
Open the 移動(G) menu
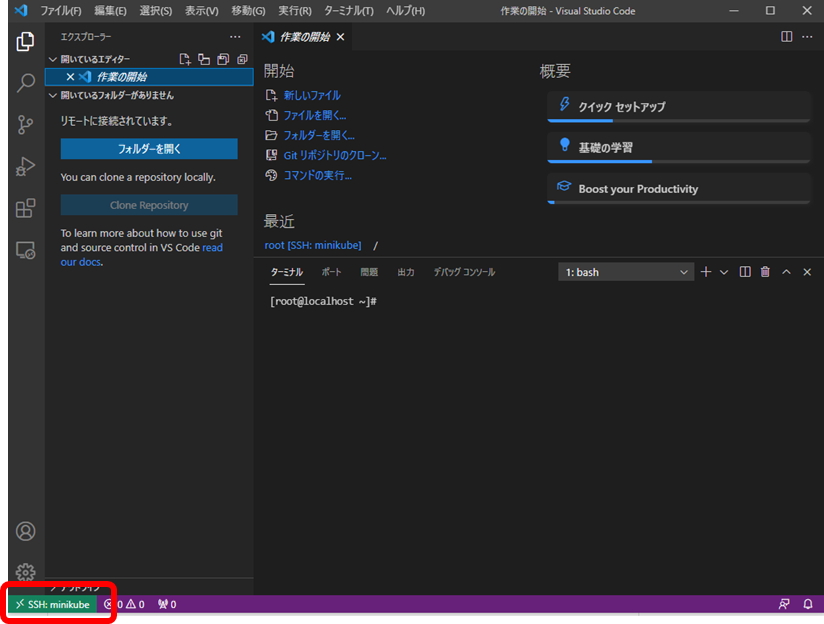tap(248, 11)
